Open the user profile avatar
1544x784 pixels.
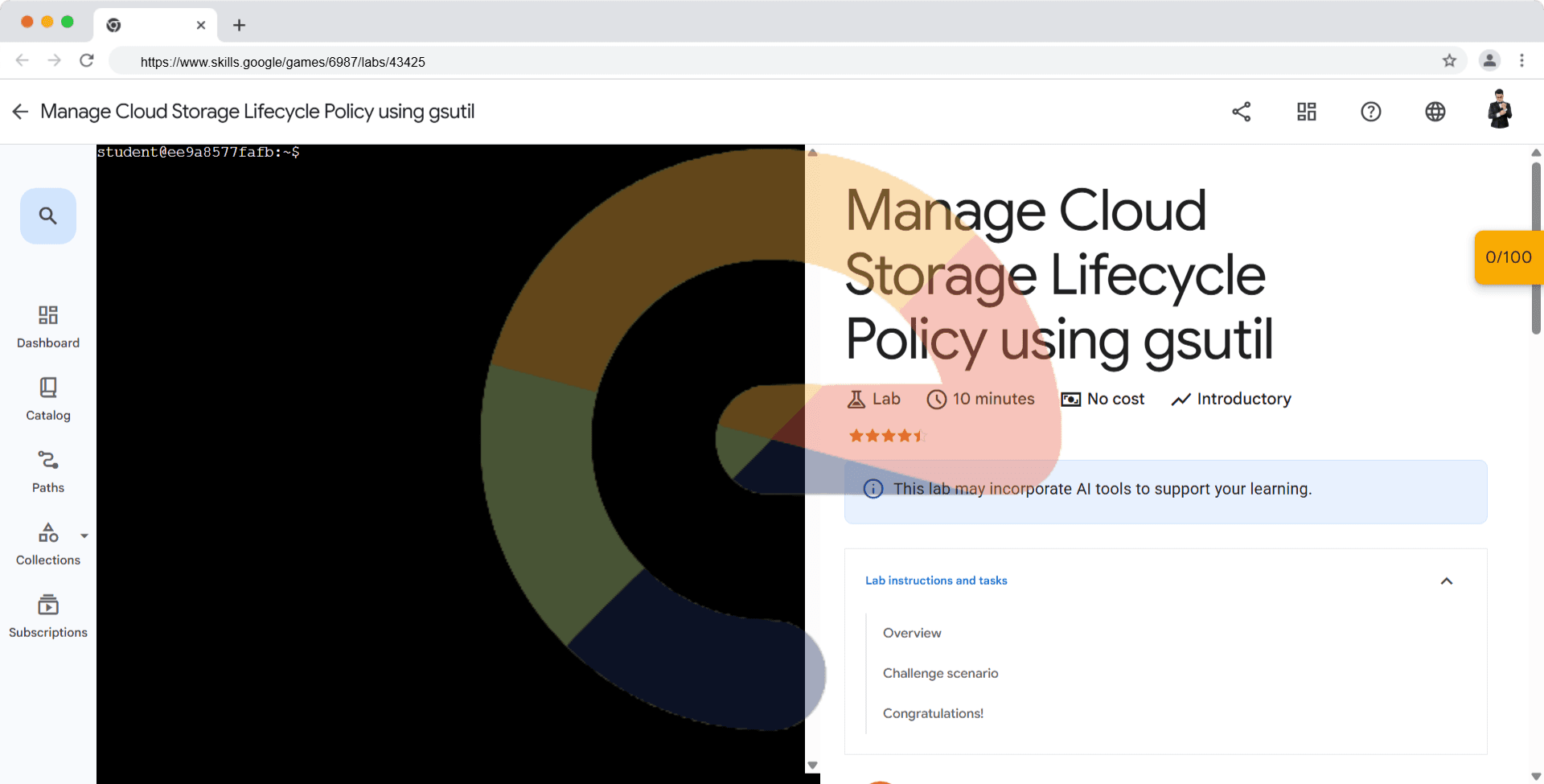point(1499,110)
